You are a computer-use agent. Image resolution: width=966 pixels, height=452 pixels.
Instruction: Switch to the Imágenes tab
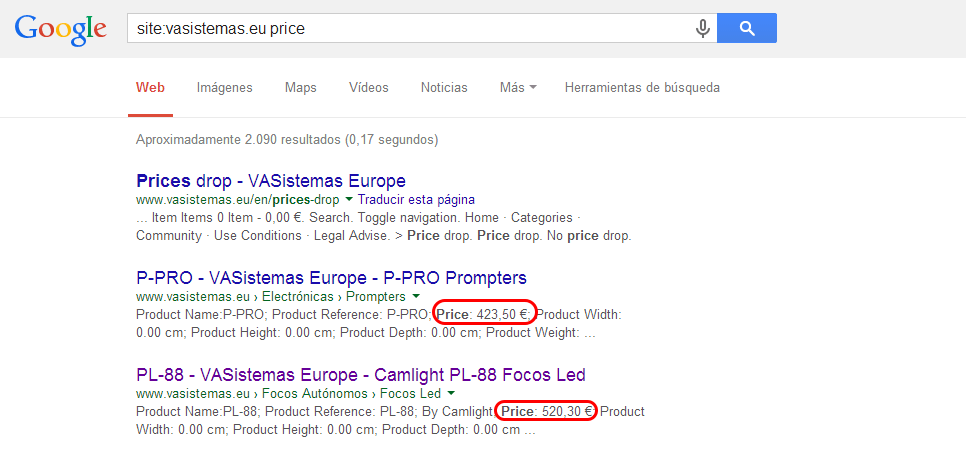click(224, 87)
